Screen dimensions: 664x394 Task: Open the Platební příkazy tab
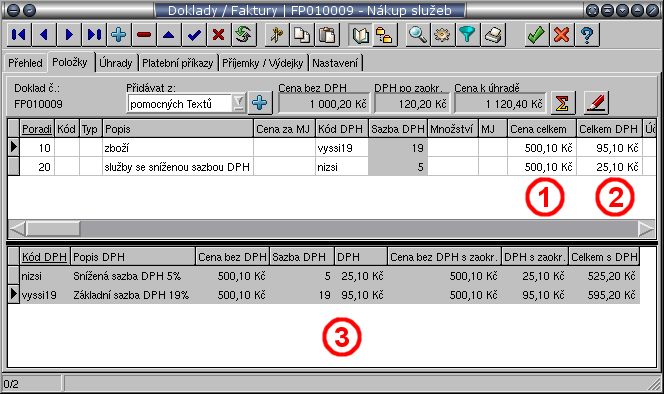[177, 63]
